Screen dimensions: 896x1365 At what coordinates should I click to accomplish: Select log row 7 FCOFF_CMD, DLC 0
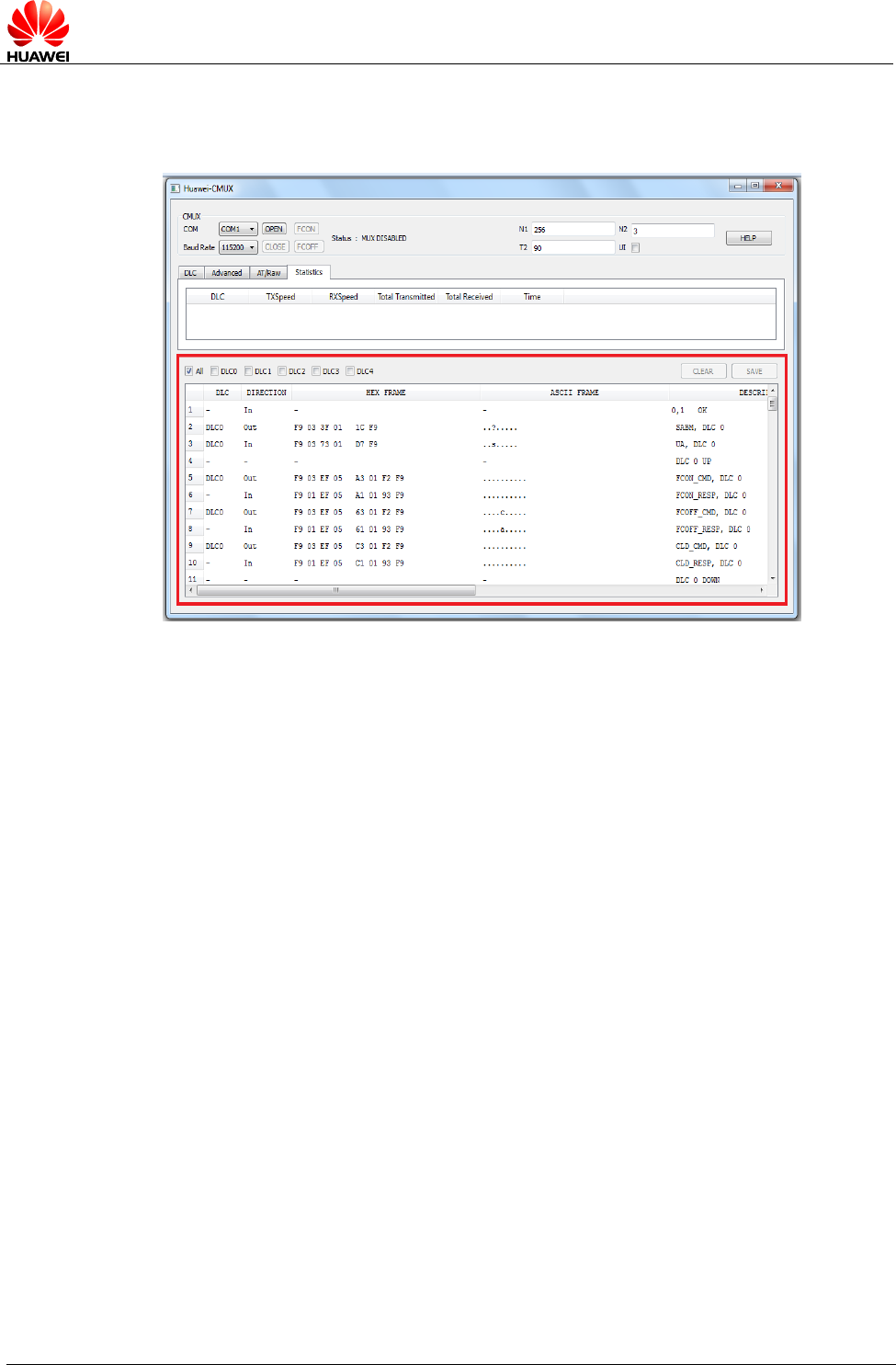click(x=711, y=512)
